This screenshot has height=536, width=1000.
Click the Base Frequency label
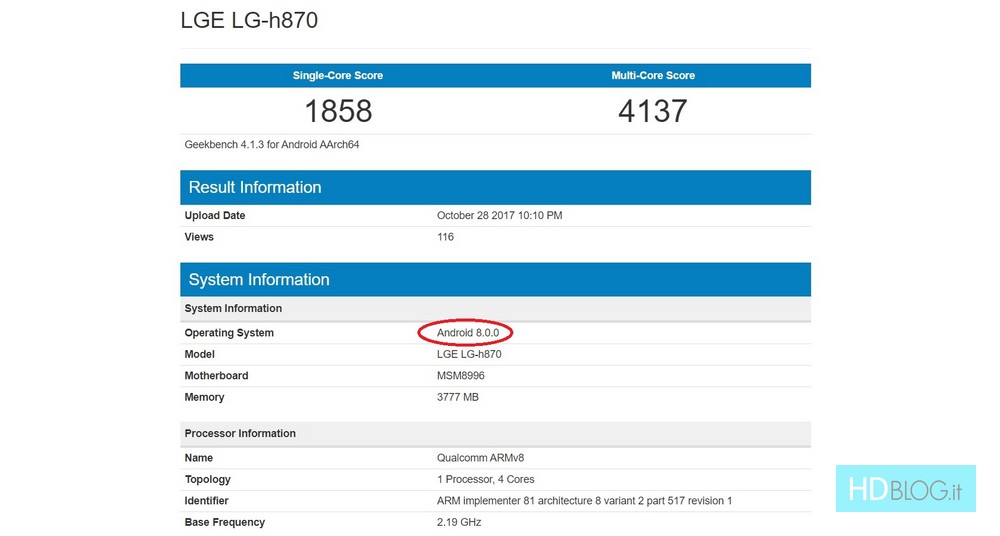[224, 522]
